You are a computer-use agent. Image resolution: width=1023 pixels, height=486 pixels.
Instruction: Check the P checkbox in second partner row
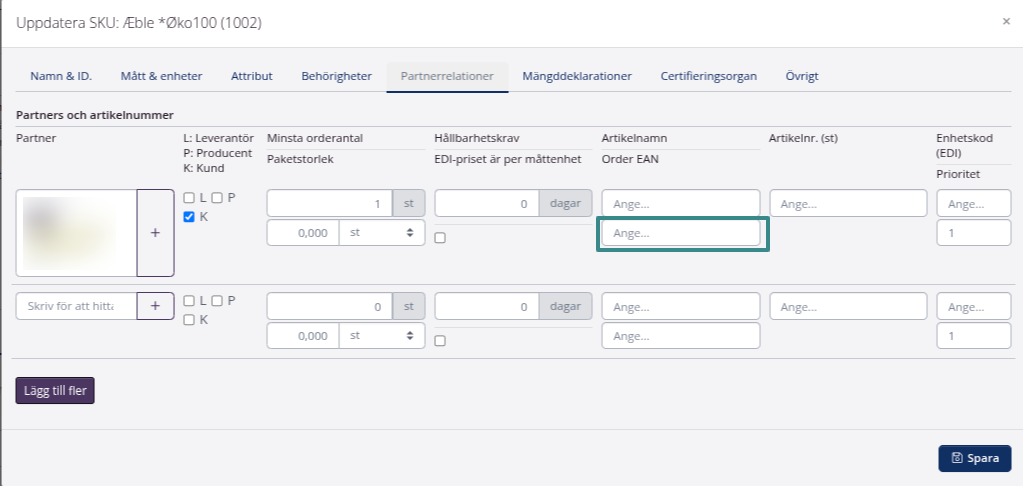tap(216, 301)
